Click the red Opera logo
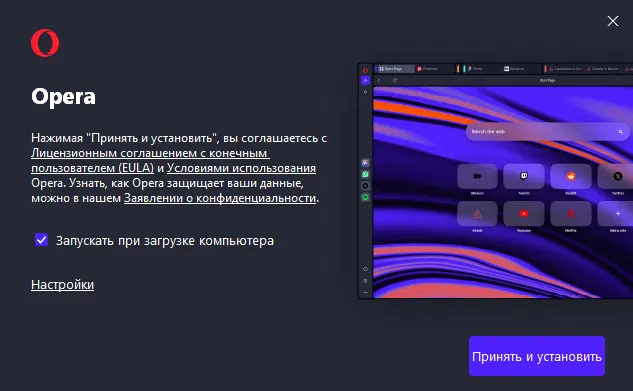633x391 pixels. (45, 43)
